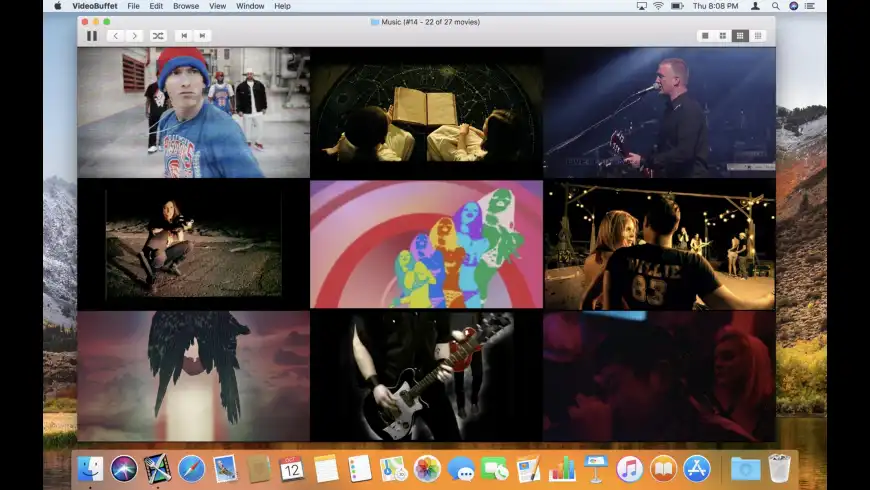Open Contacts from the Dock
This screenshot has width=870, height=490.
click(259, 469)
